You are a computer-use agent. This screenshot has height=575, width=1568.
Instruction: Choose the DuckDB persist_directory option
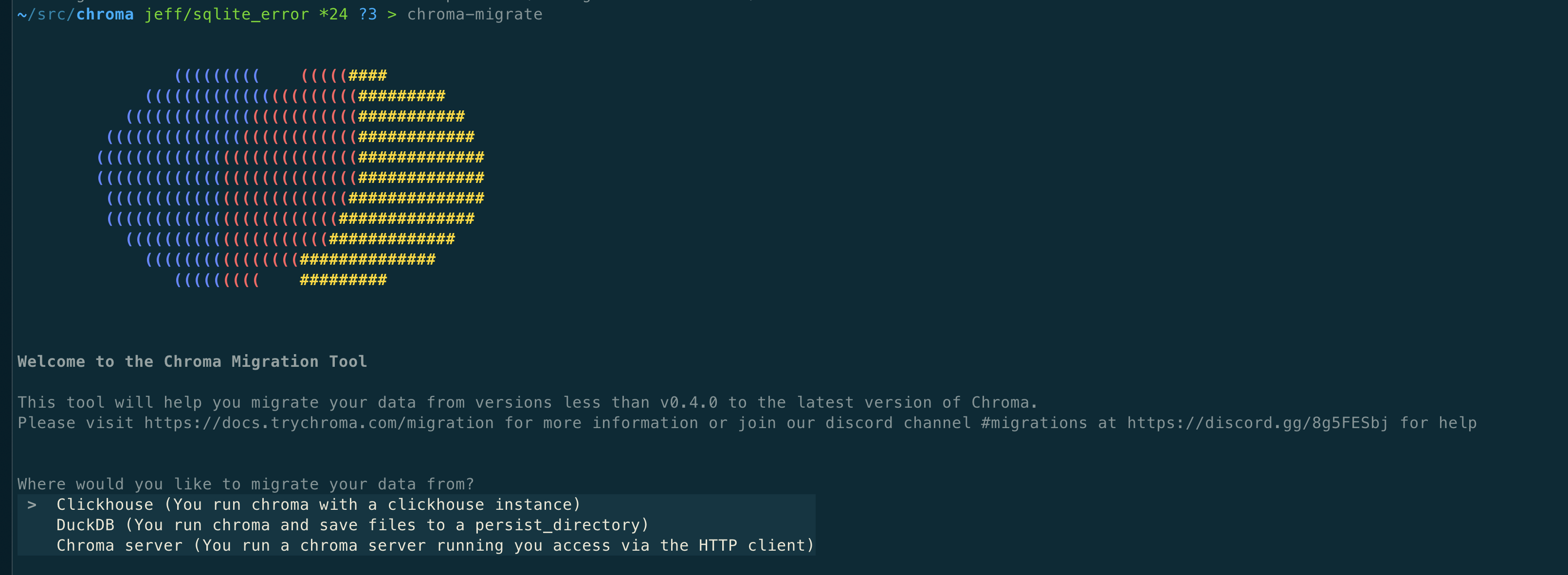(352, 525)
